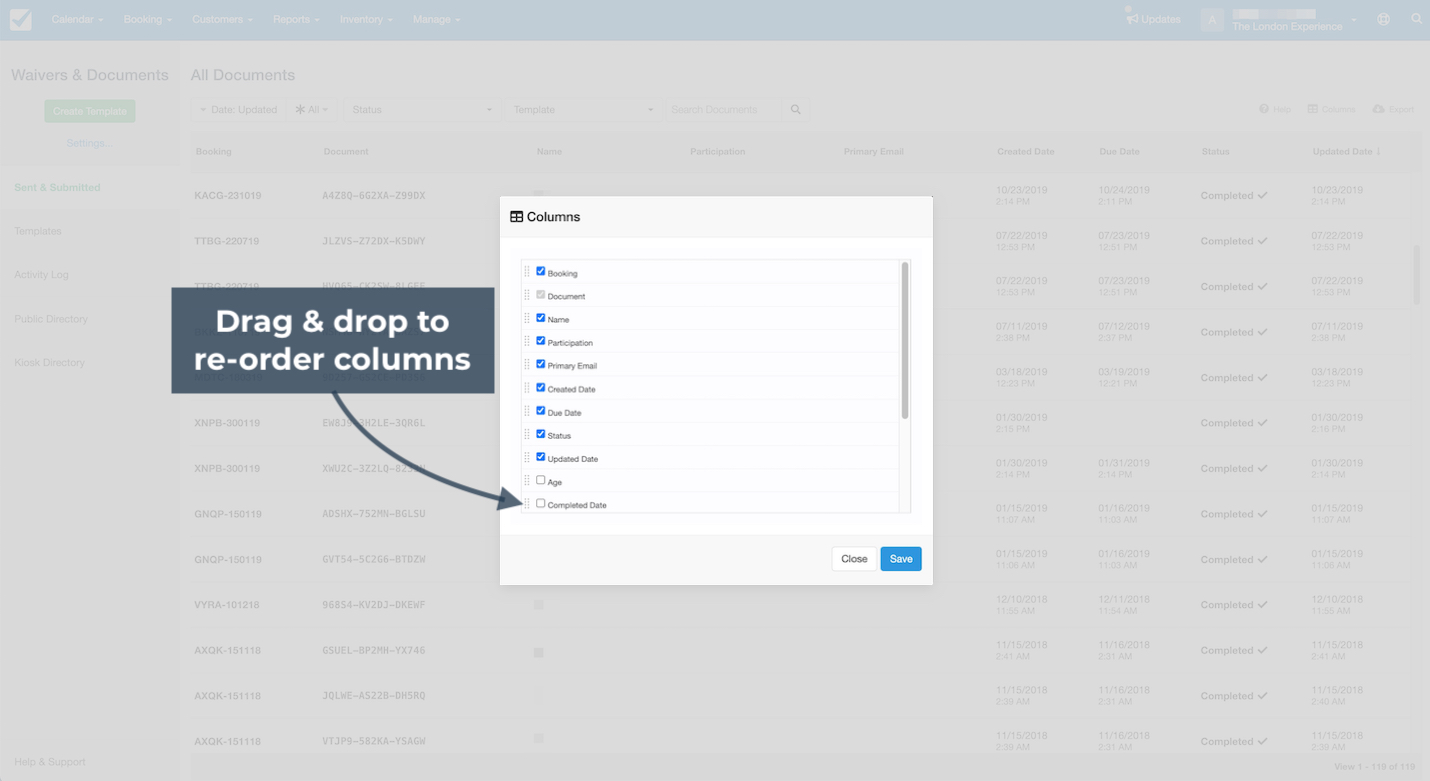Open the Date: Updated filter dropdown
The image size is (1430, 781).
[238, 110]
